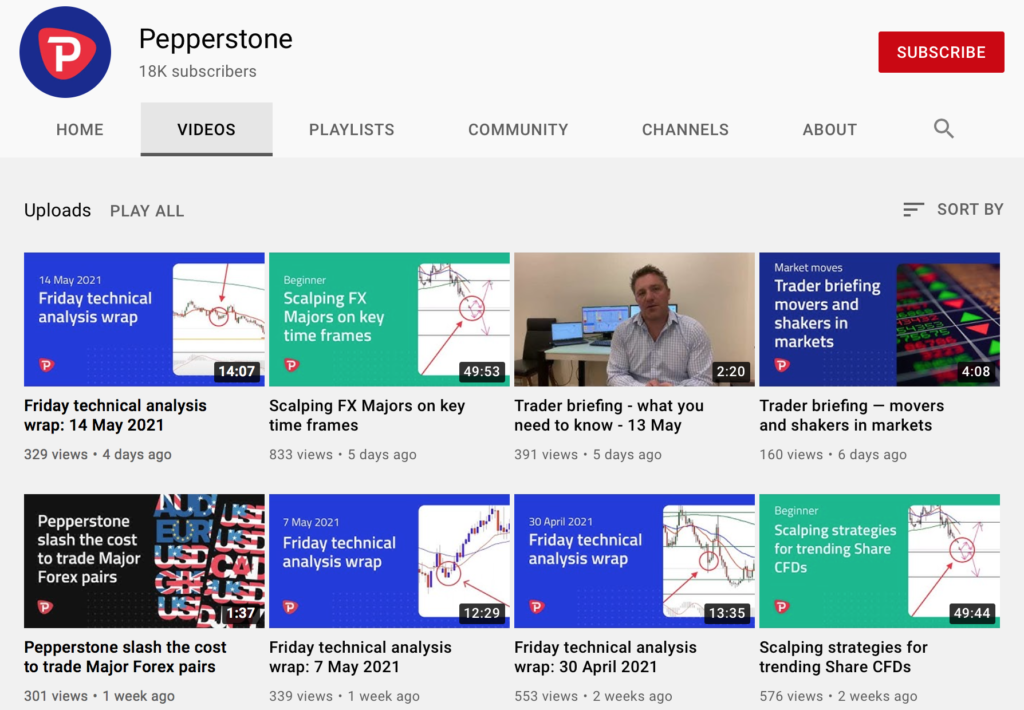Click the 13:35 duration badge
Screen dimensions: 1024x710
pyautogui.click(x=727, y=613)
